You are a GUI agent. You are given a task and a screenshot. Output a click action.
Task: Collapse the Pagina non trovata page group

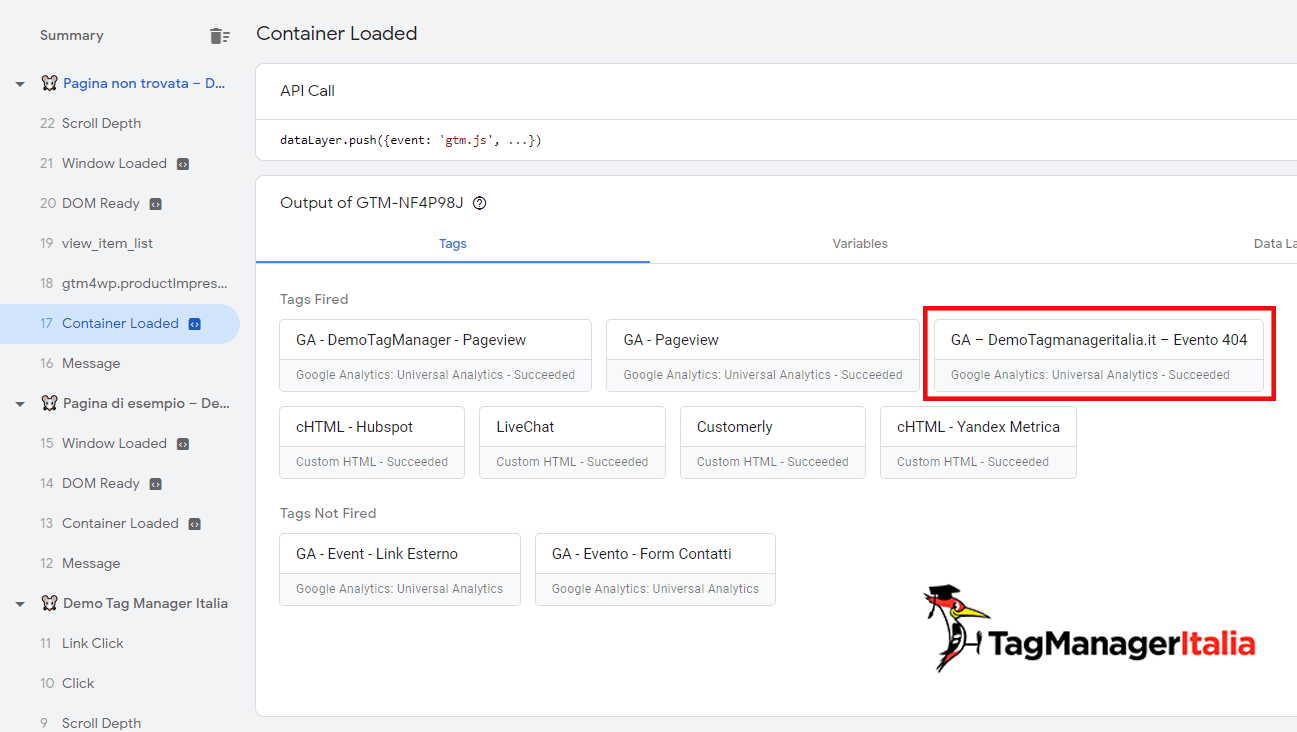pyautogui.click(x=20, y=84)
